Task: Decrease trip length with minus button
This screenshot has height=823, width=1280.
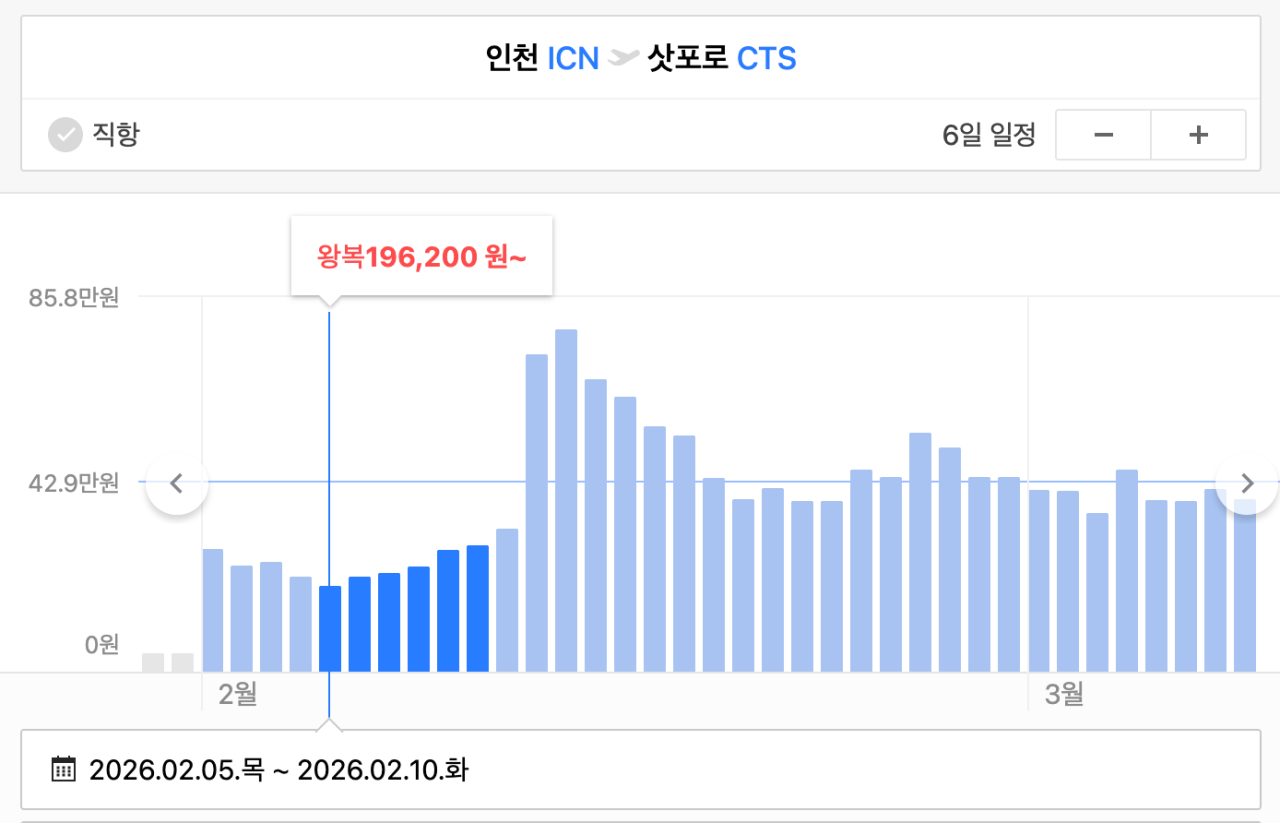Action: click(1103, 135)
